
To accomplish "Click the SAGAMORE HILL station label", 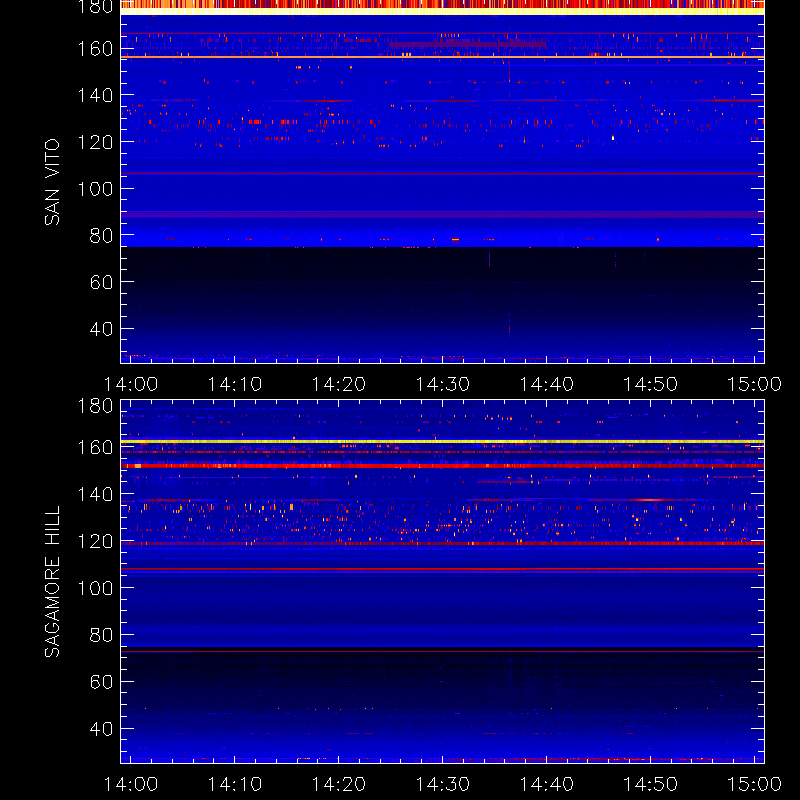I will point(52,582).
